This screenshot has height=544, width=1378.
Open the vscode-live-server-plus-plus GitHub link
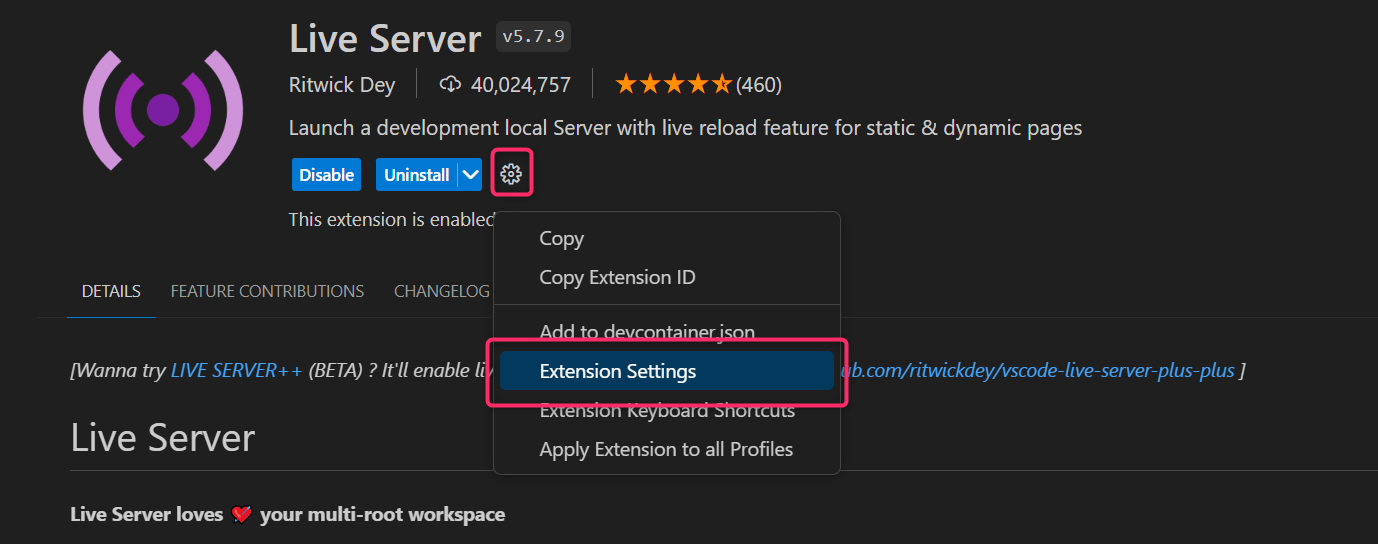pyautogui.click(x=1037, y=370)
